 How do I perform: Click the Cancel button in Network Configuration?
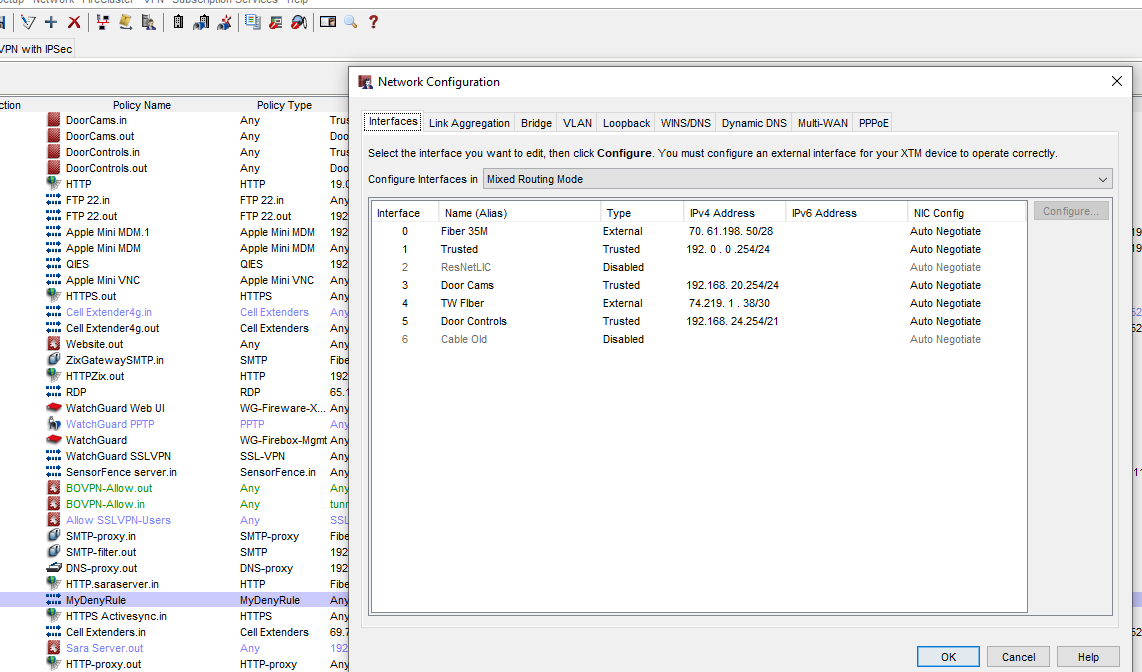[1018, 657]
